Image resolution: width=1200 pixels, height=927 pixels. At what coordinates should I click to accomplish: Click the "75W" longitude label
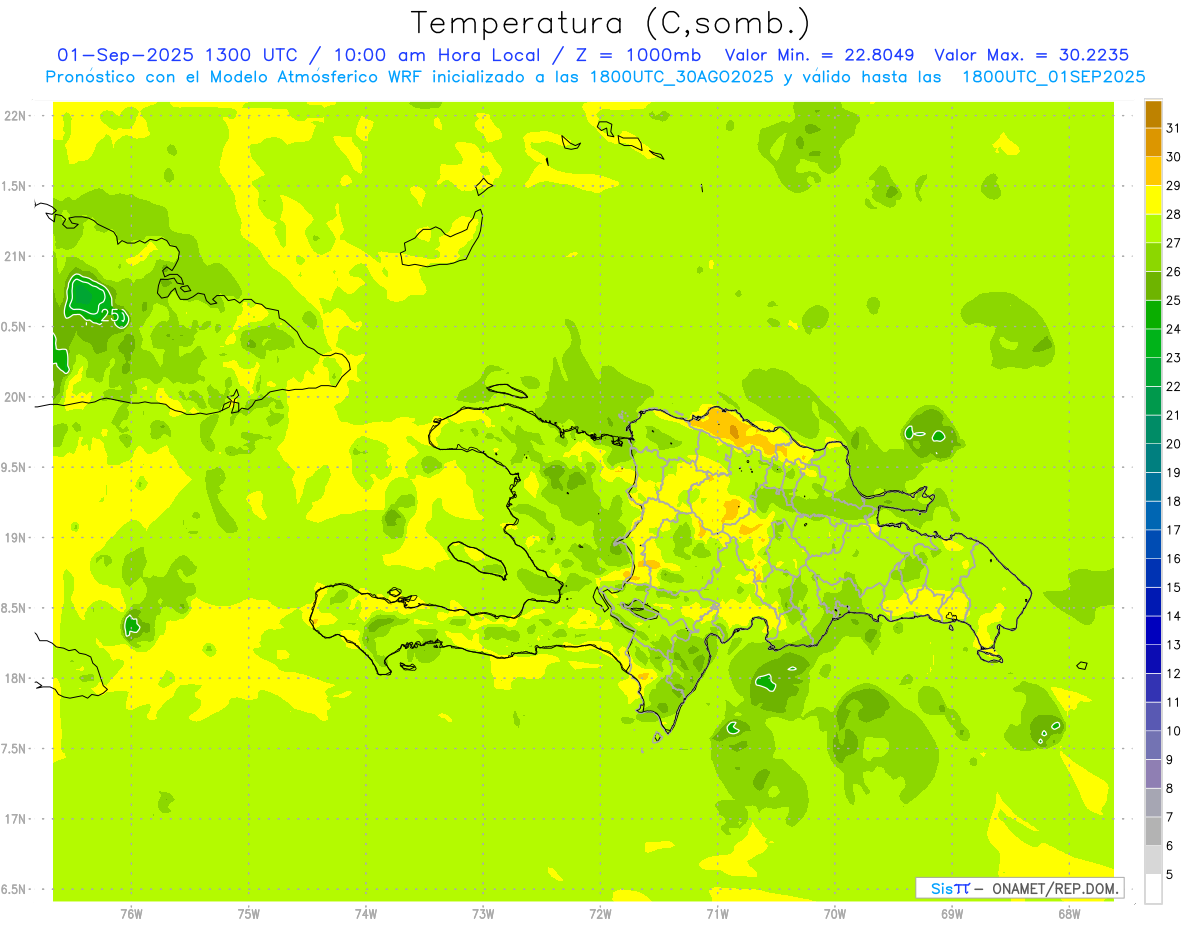[x=249, y=914]
